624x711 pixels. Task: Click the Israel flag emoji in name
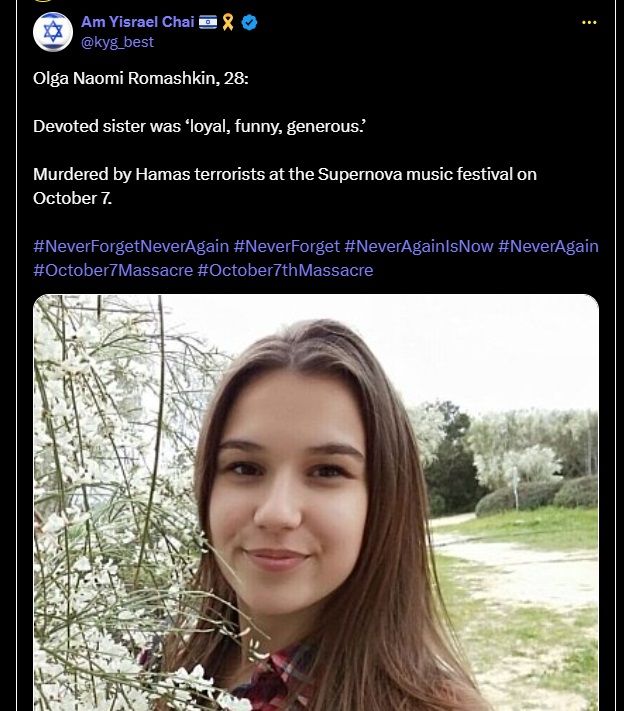[x=208, y=22]
